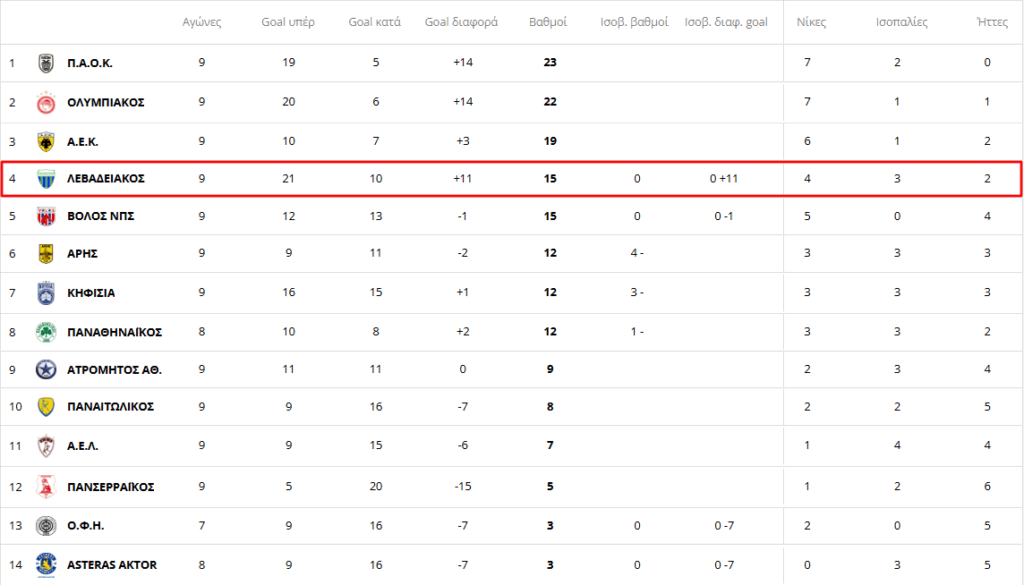
Task: Click the Α.Ε.Κ. yellow eagle crest
Action: (x=45, y=141)
